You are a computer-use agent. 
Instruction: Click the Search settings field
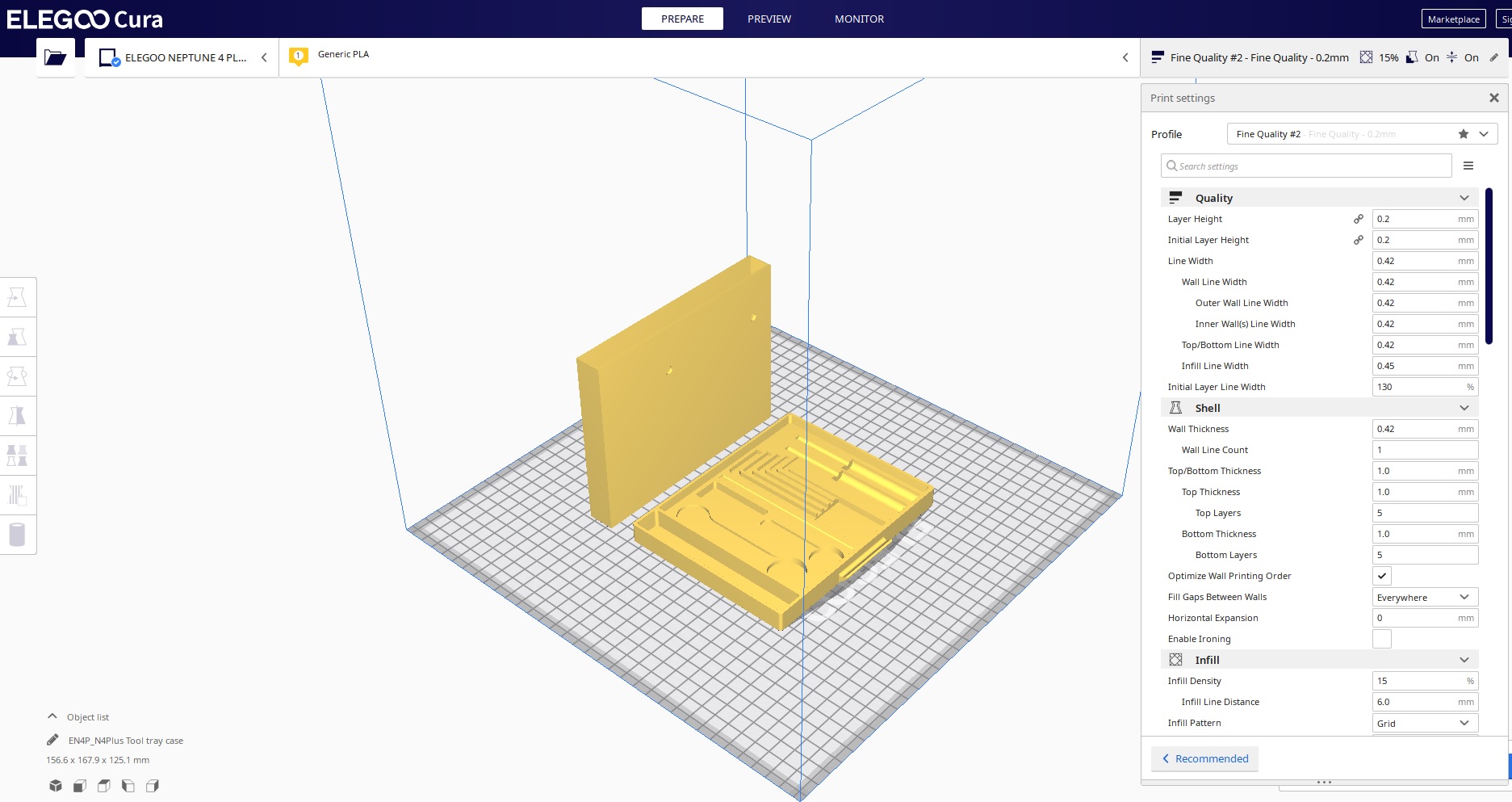tap(1306, 166)
